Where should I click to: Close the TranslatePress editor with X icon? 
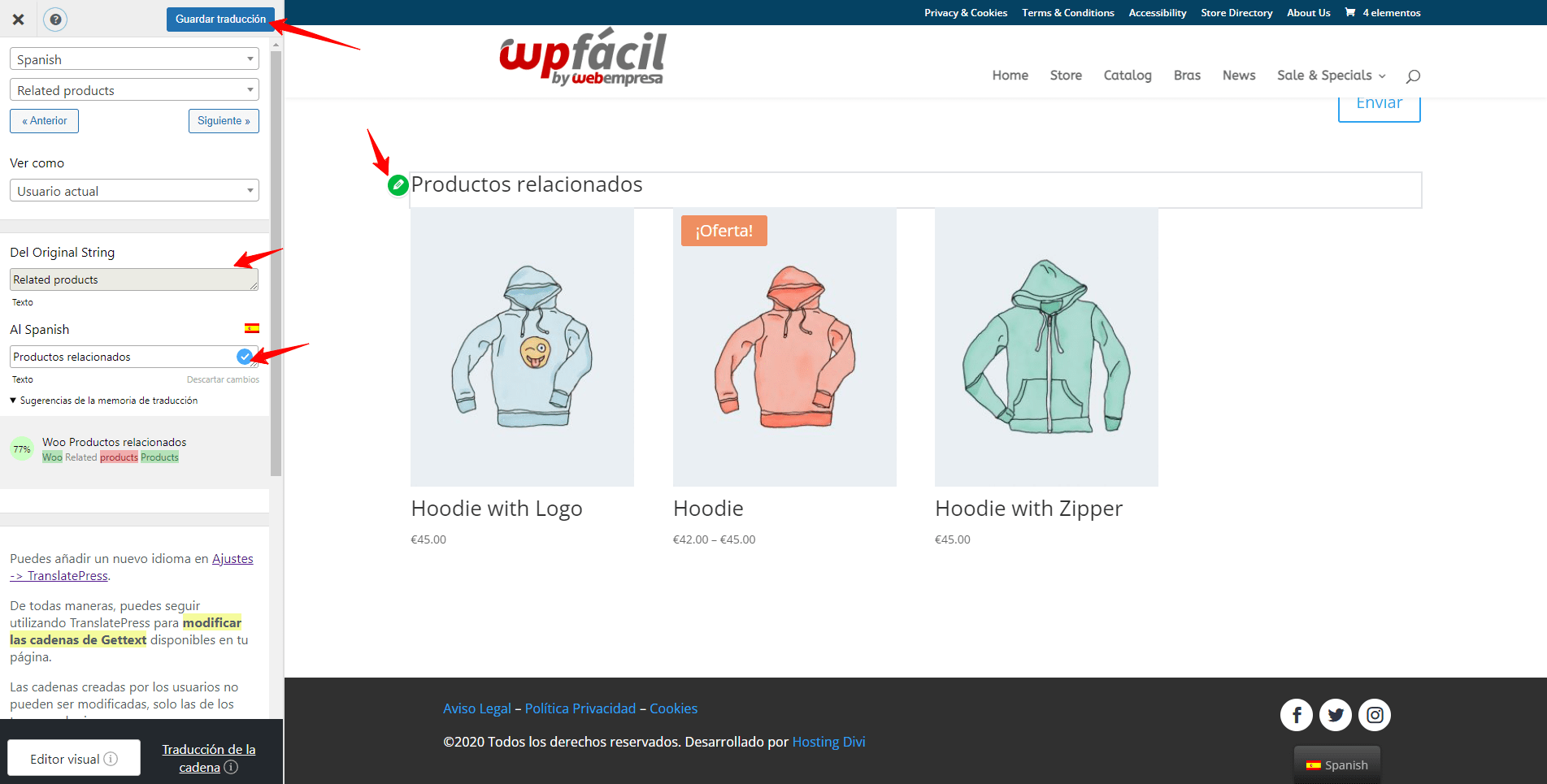click(x=18, y=19)
